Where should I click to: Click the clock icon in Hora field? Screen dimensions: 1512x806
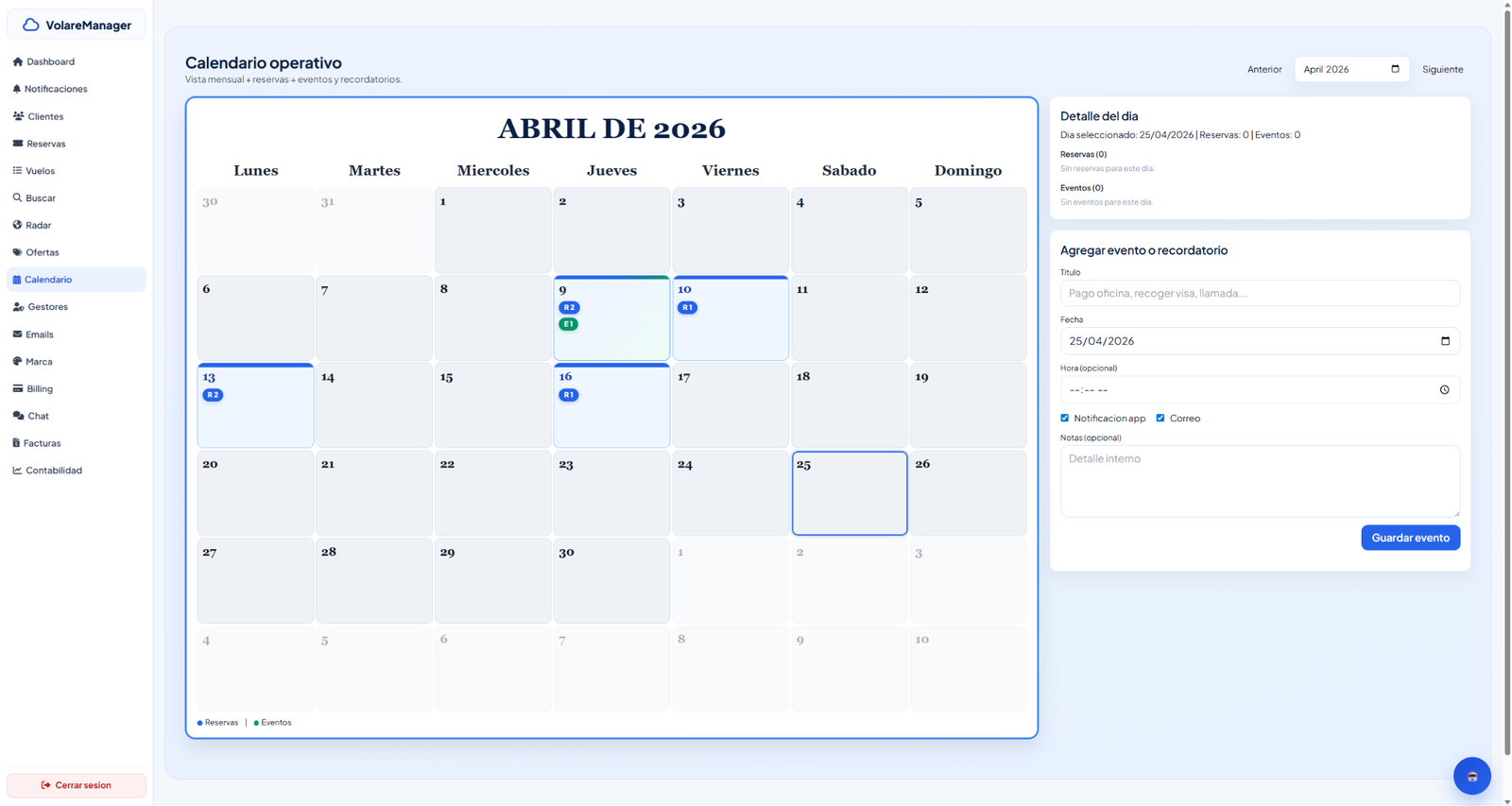(x=1444, y=389)
